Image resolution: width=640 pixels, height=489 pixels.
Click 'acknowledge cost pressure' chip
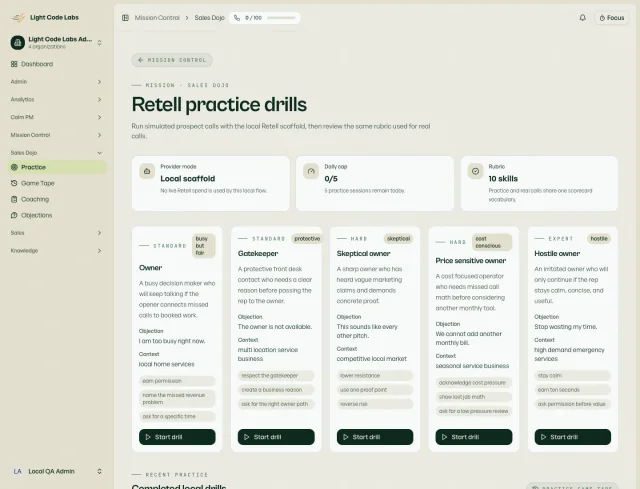point(473,383)
